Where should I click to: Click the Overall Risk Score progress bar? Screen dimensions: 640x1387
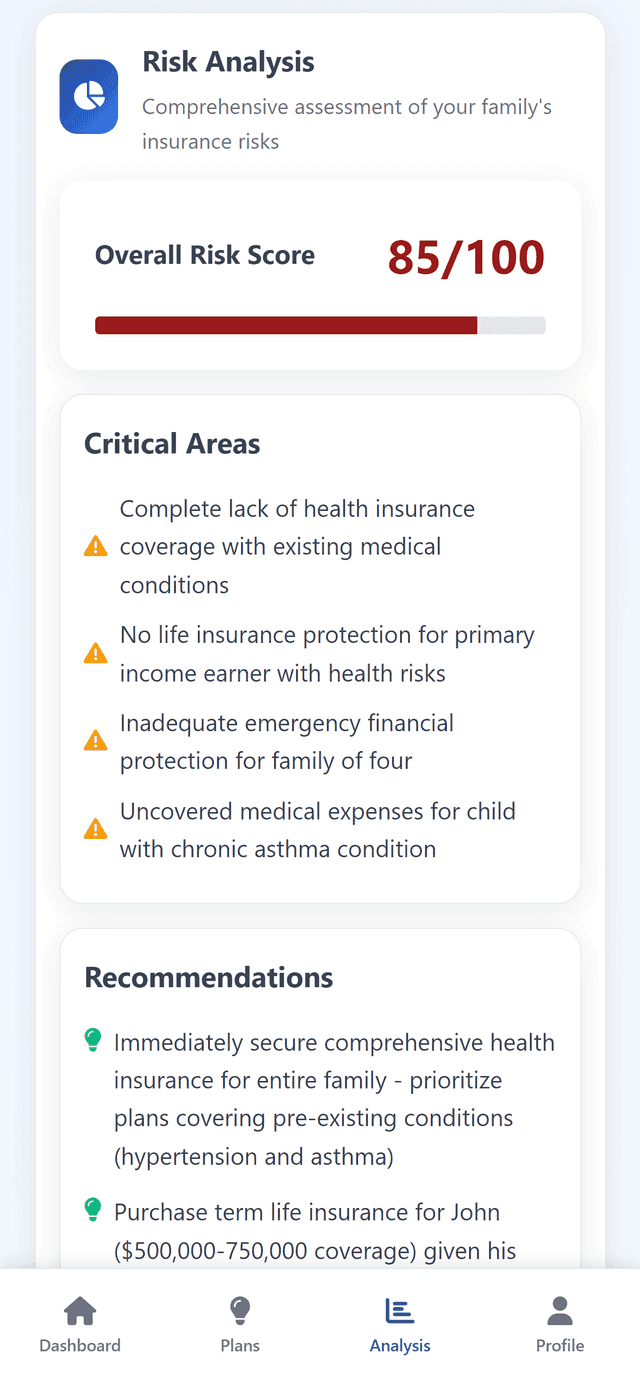click(320, 325)
